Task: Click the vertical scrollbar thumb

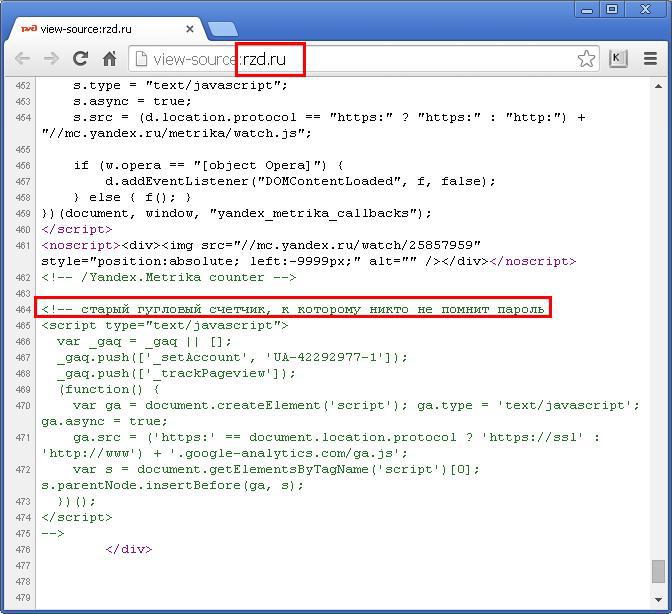Action: coord(658,571)
